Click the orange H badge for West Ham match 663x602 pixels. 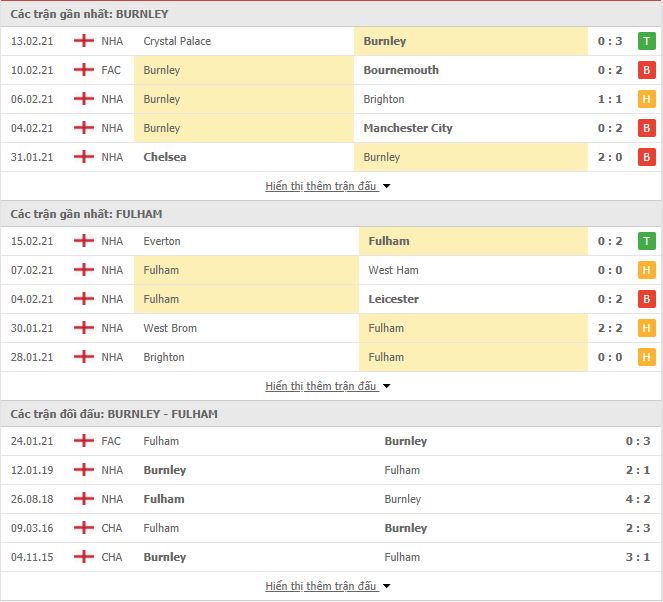[647, 270]
